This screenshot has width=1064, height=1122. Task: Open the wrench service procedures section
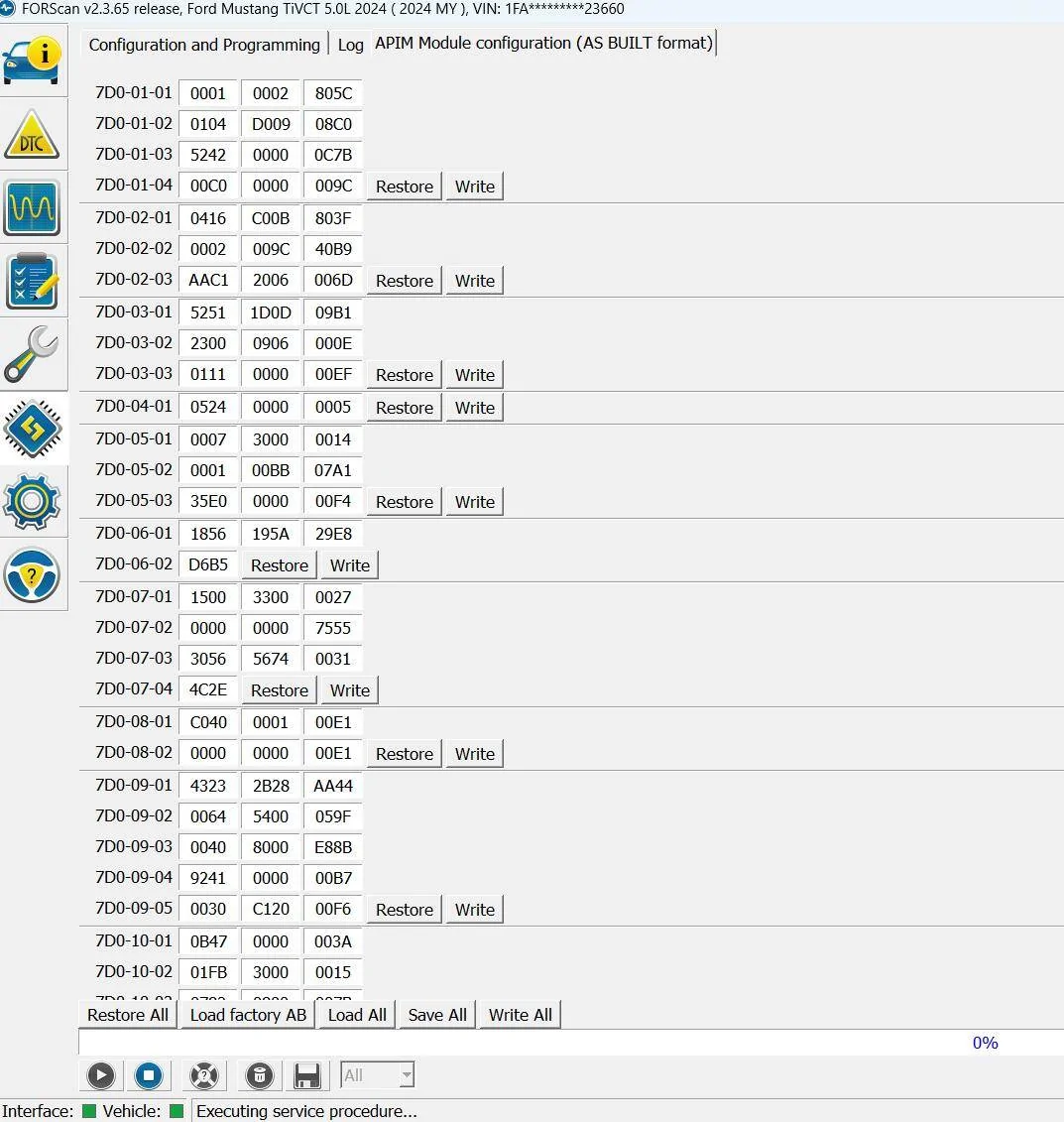click(x=32, y=355)
